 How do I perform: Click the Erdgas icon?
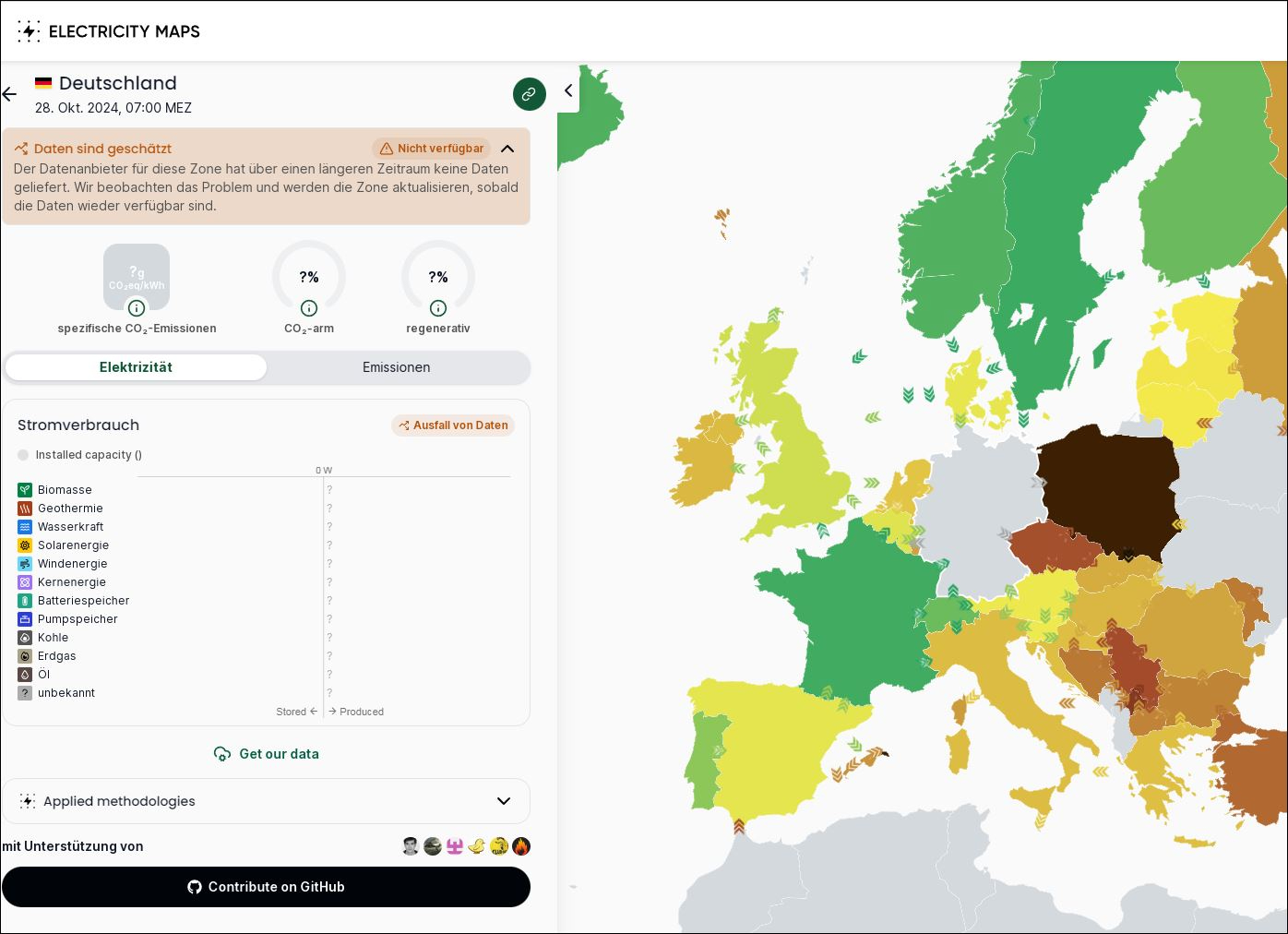[25, 656]
